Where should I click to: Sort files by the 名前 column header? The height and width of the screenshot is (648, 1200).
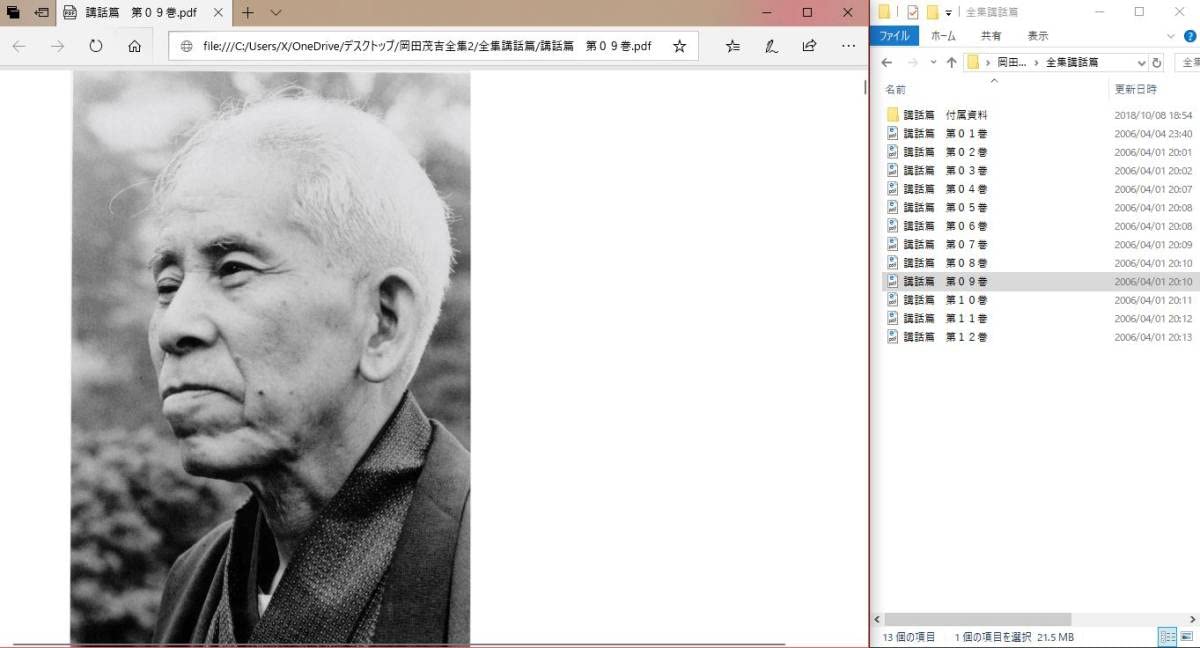[896, 89]
